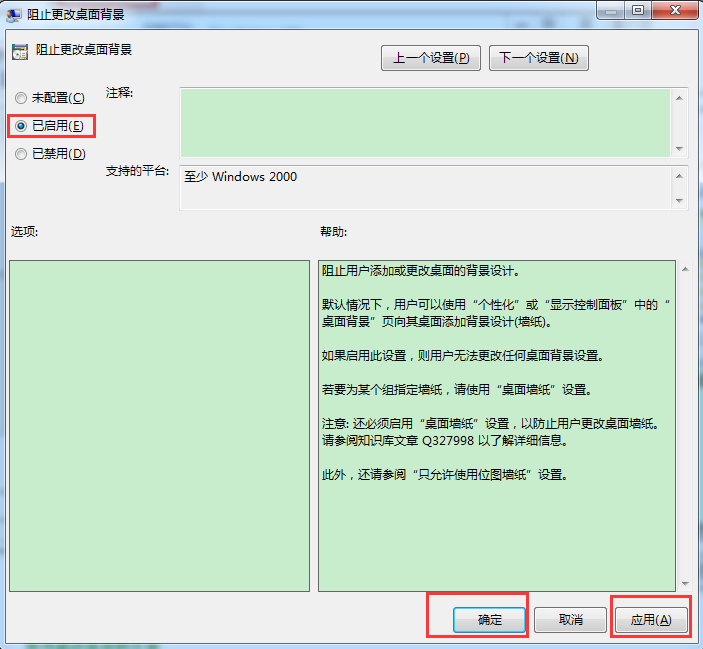Select the 未配置 radio button

pyautogui.click(x=21, y=98)
